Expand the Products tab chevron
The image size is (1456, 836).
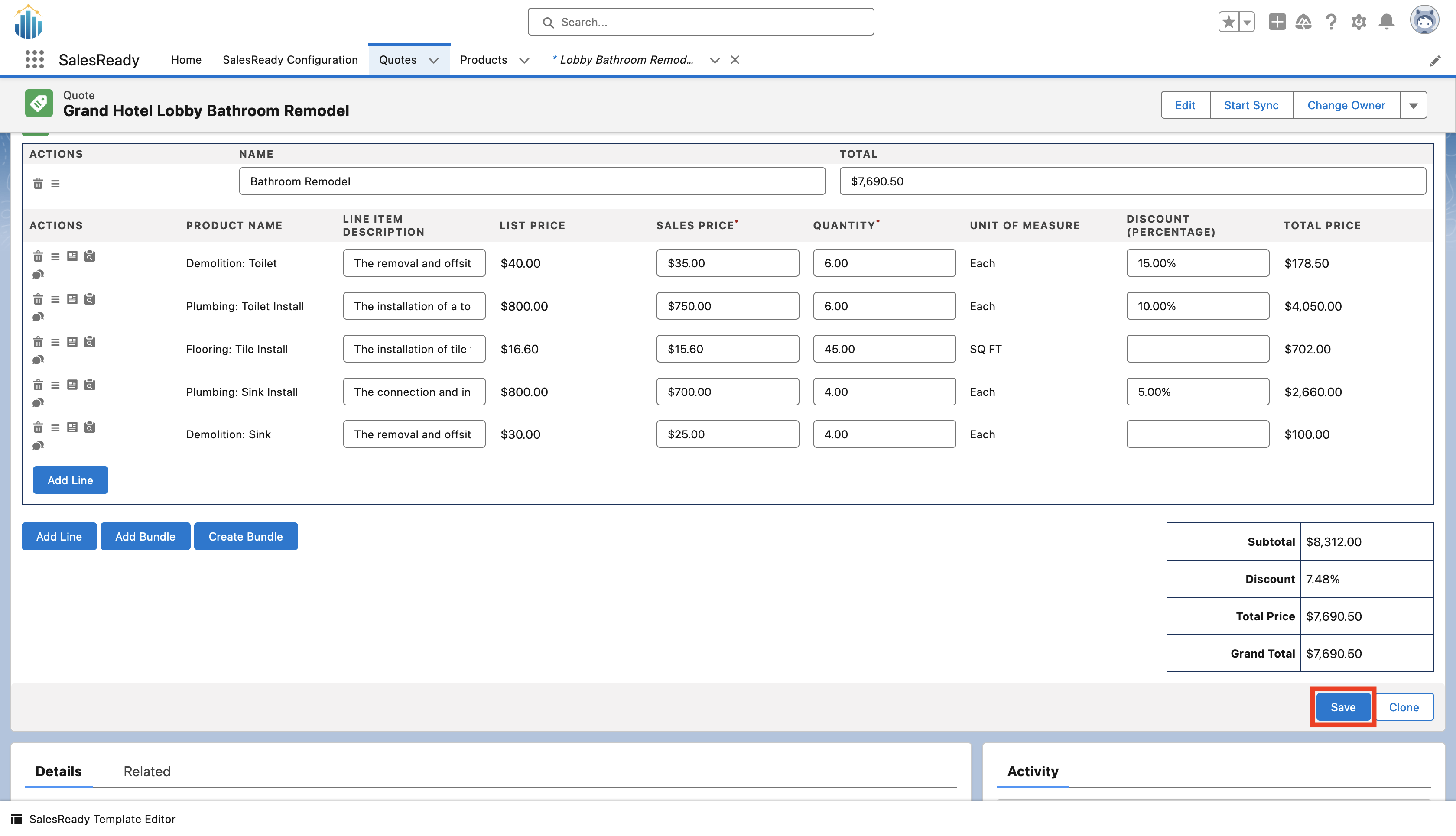[524, 60]
